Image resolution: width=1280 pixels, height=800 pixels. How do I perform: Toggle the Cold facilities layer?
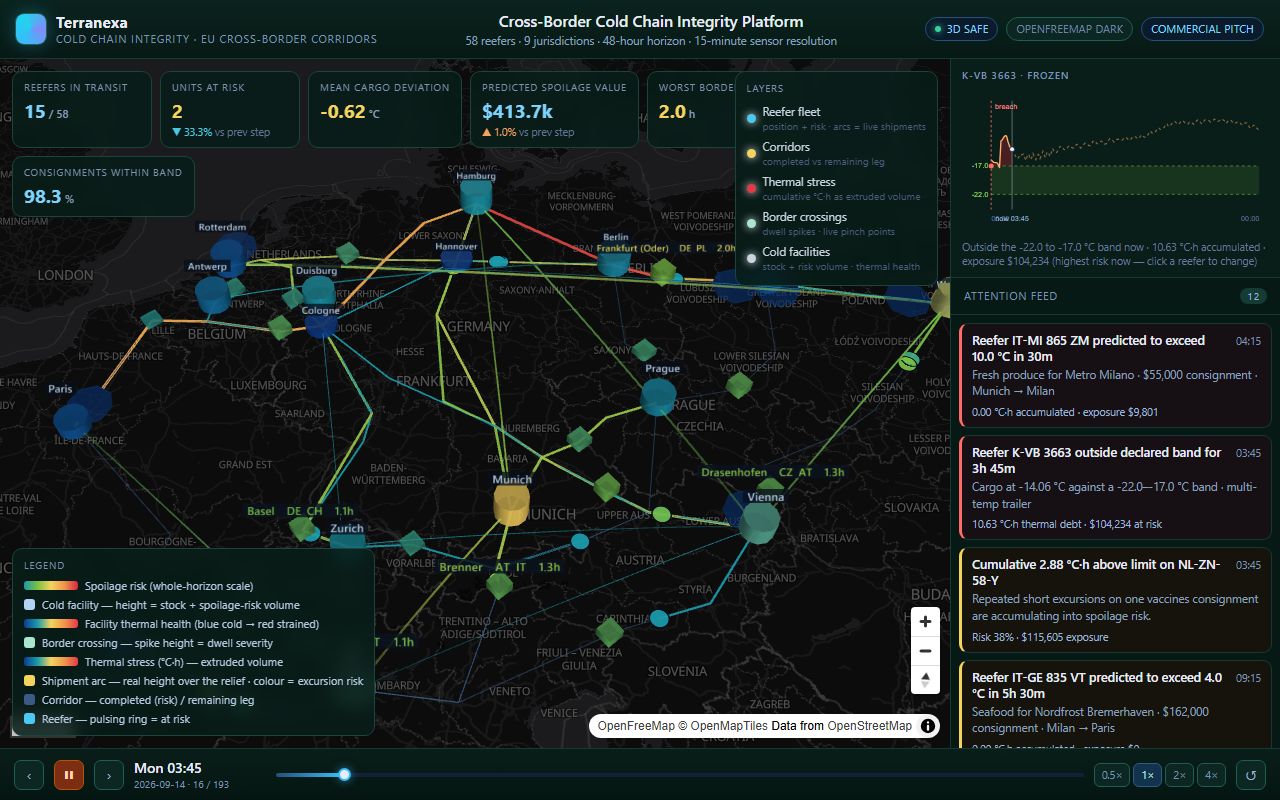pos(836,259)
